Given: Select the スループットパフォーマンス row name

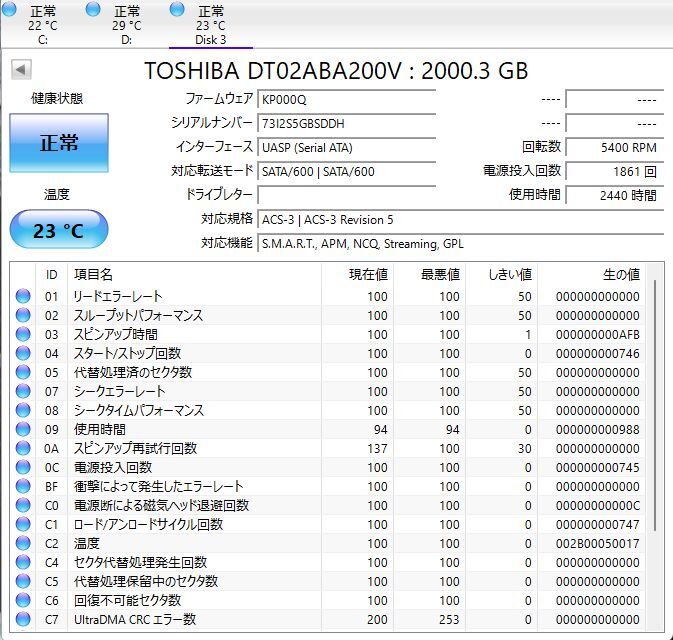Looking at the screenshot, I should click(x=138, y=315).
